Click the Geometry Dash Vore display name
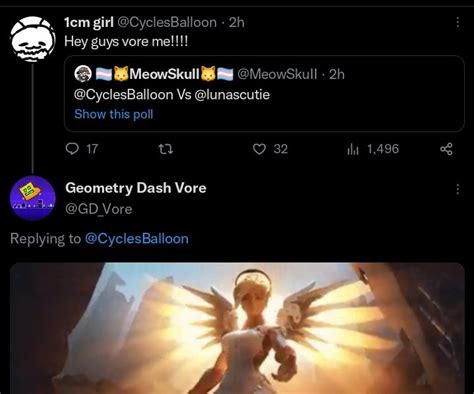 136,188
